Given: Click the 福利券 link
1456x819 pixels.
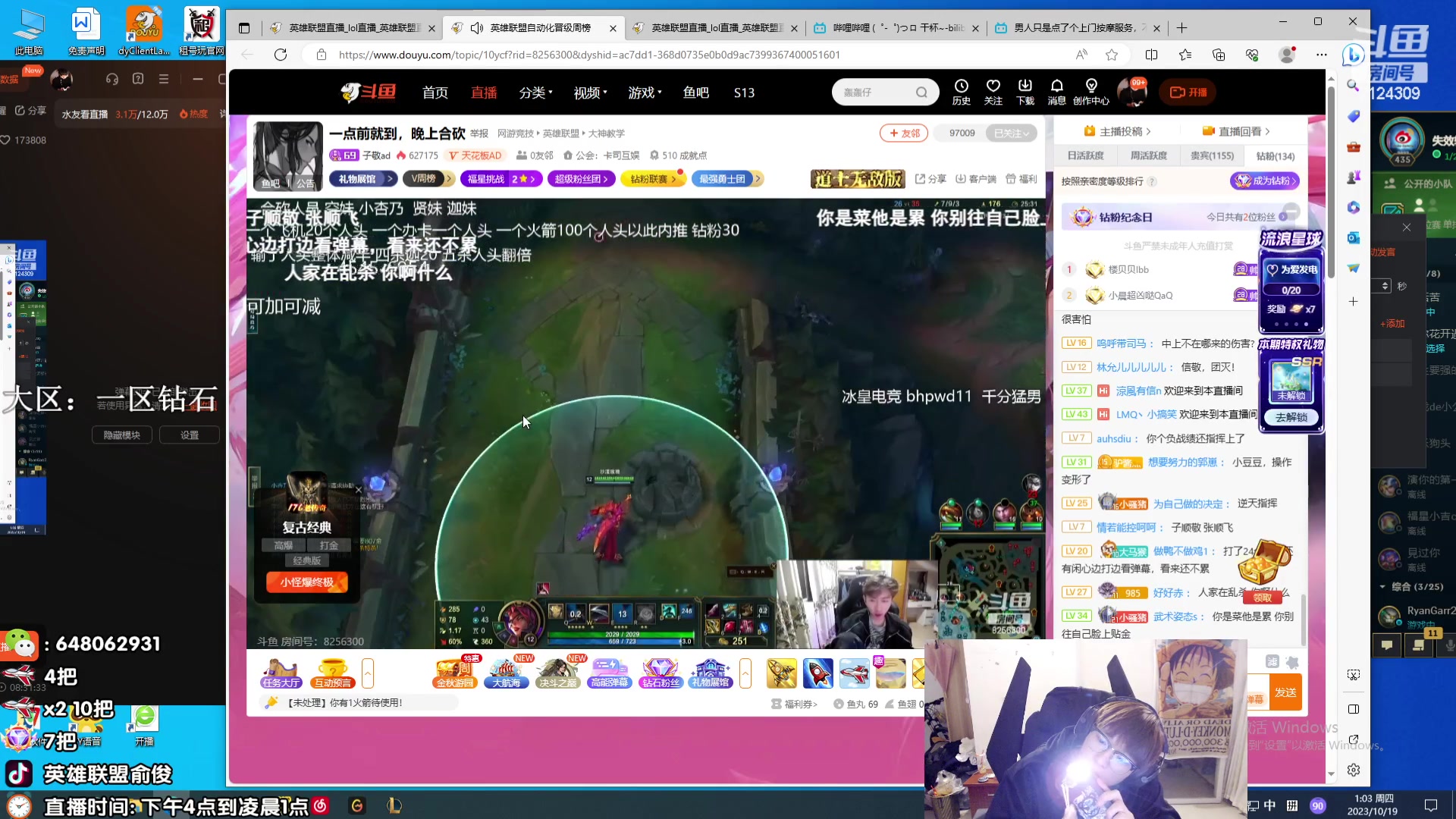Looking at the screenshot, I should pyautogui.click(x=795, y=704).
